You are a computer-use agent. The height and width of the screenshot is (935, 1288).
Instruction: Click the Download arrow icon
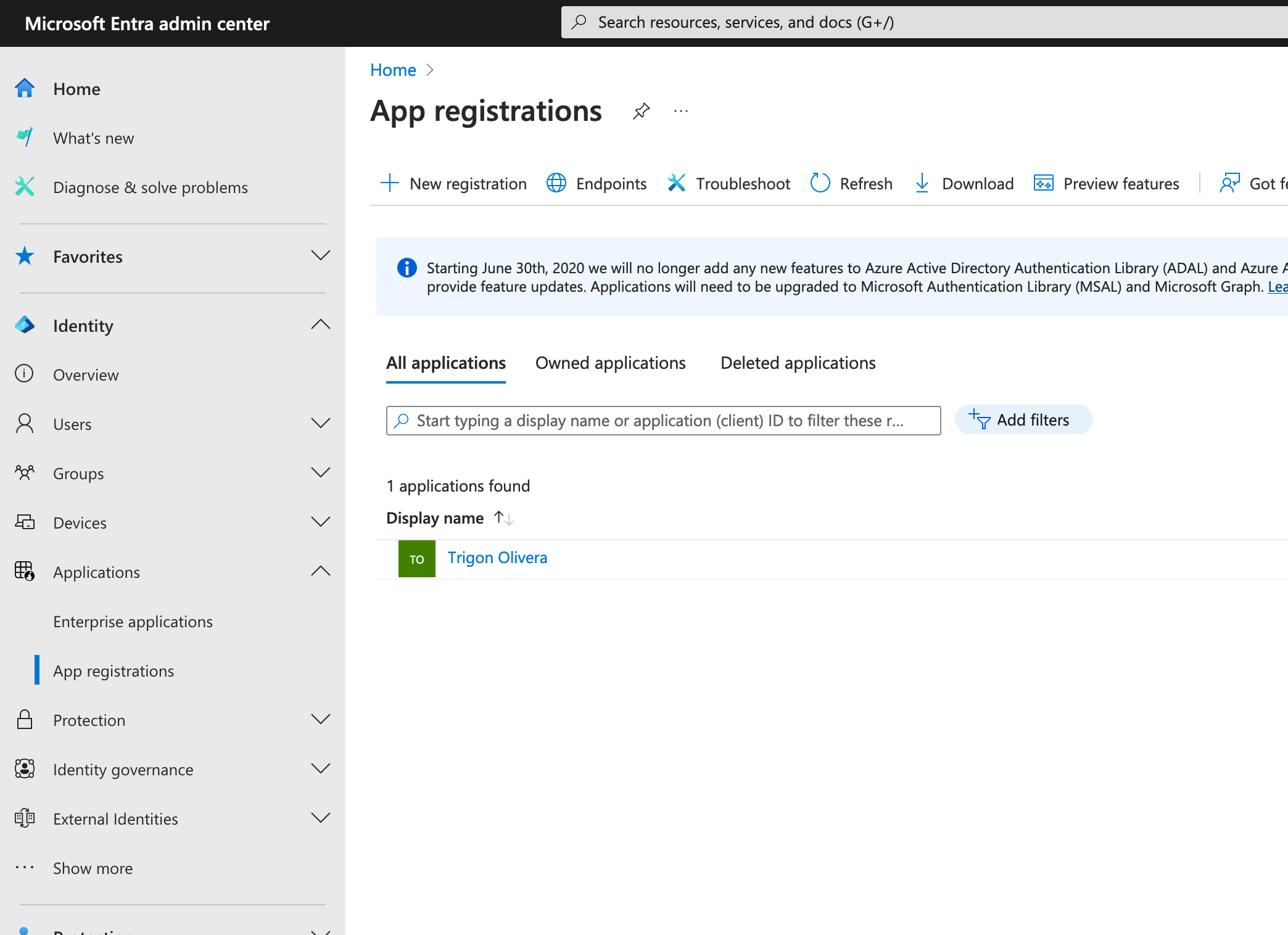pos(922,183)
